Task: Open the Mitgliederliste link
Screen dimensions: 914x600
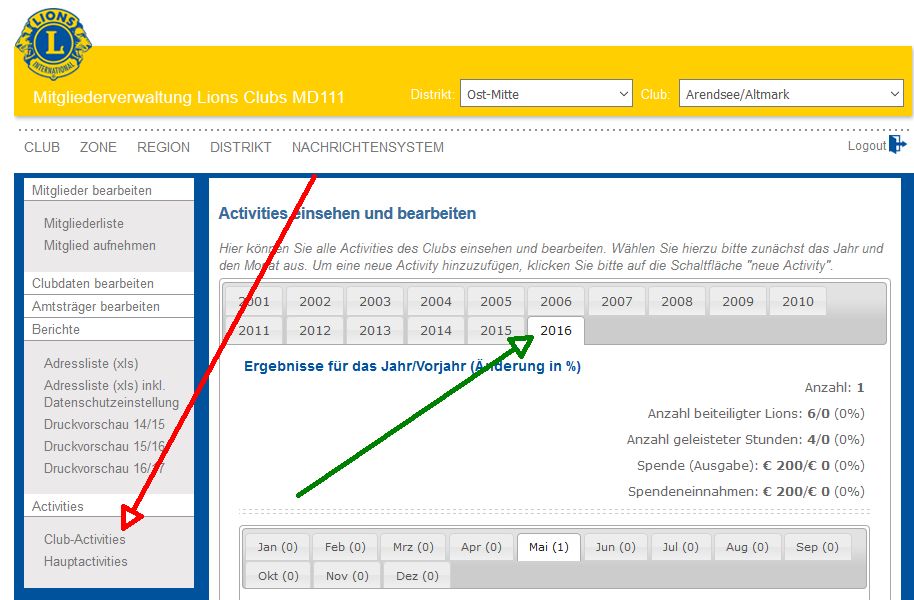Action: (x=84, y=223)
